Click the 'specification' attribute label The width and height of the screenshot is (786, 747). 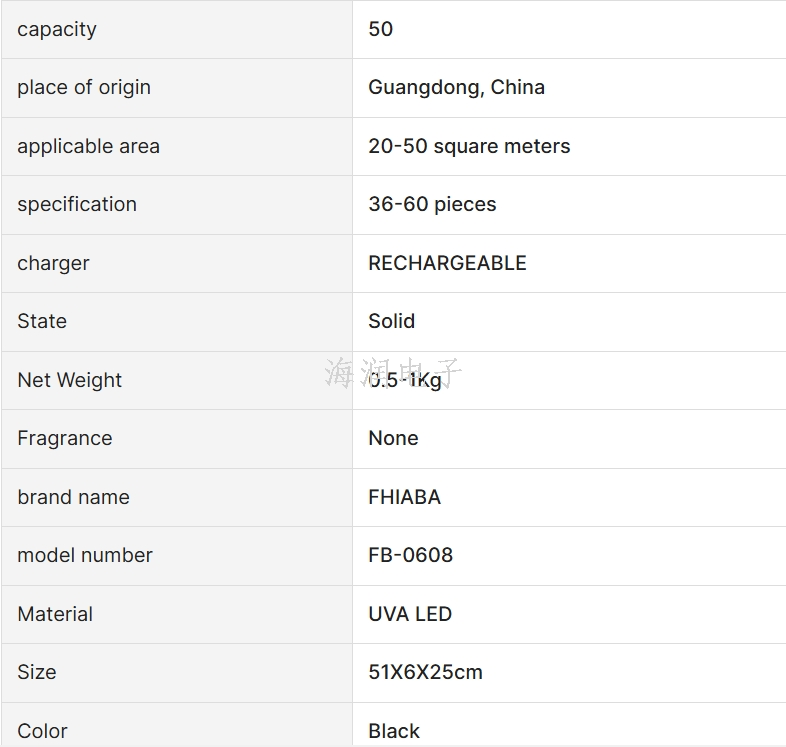click(x=77, y=205)
